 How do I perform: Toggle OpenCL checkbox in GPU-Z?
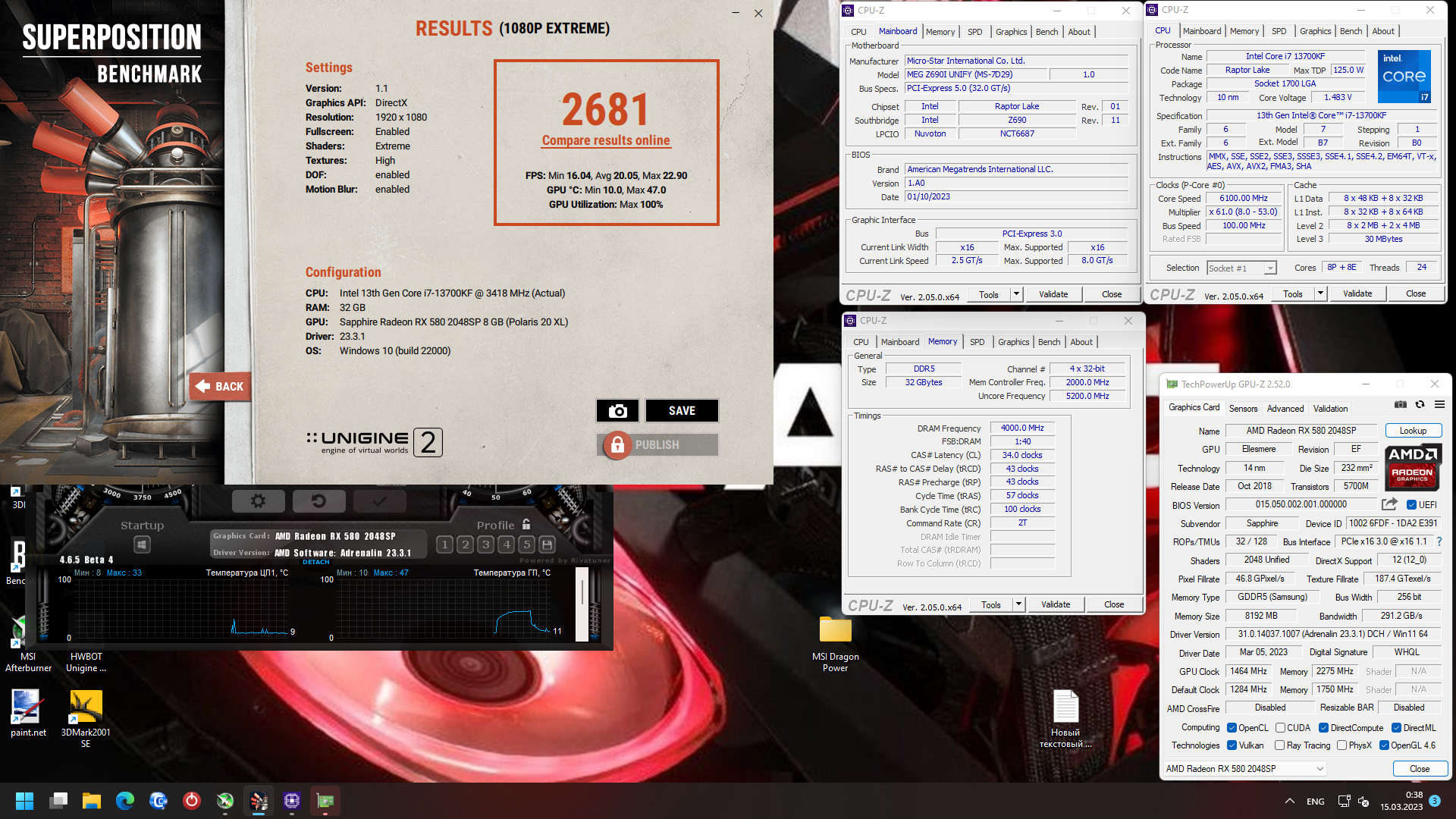point(1232,728)
